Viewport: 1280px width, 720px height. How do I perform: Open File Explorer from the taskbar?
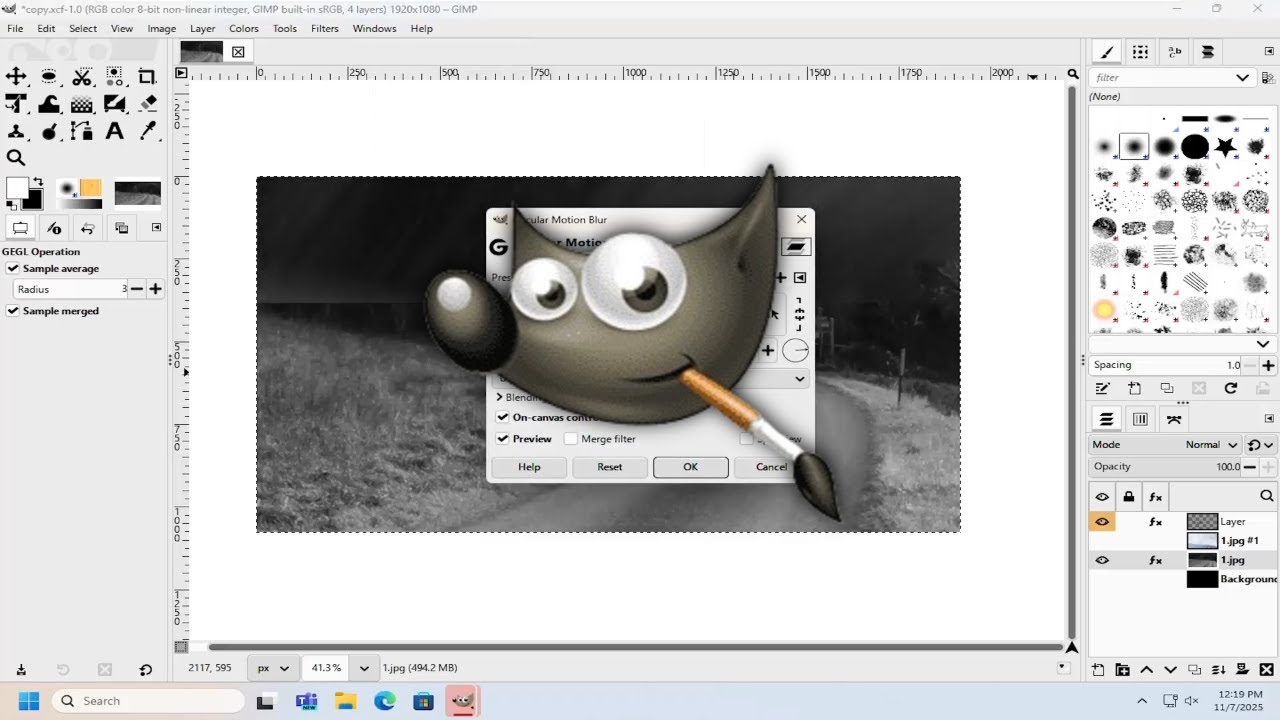[x=345, y=701]
